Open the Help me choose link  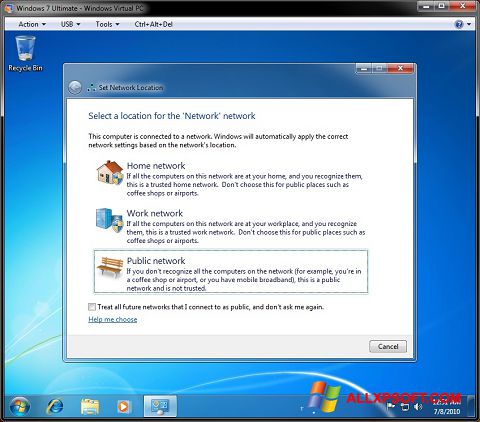(x=113, y=319)
